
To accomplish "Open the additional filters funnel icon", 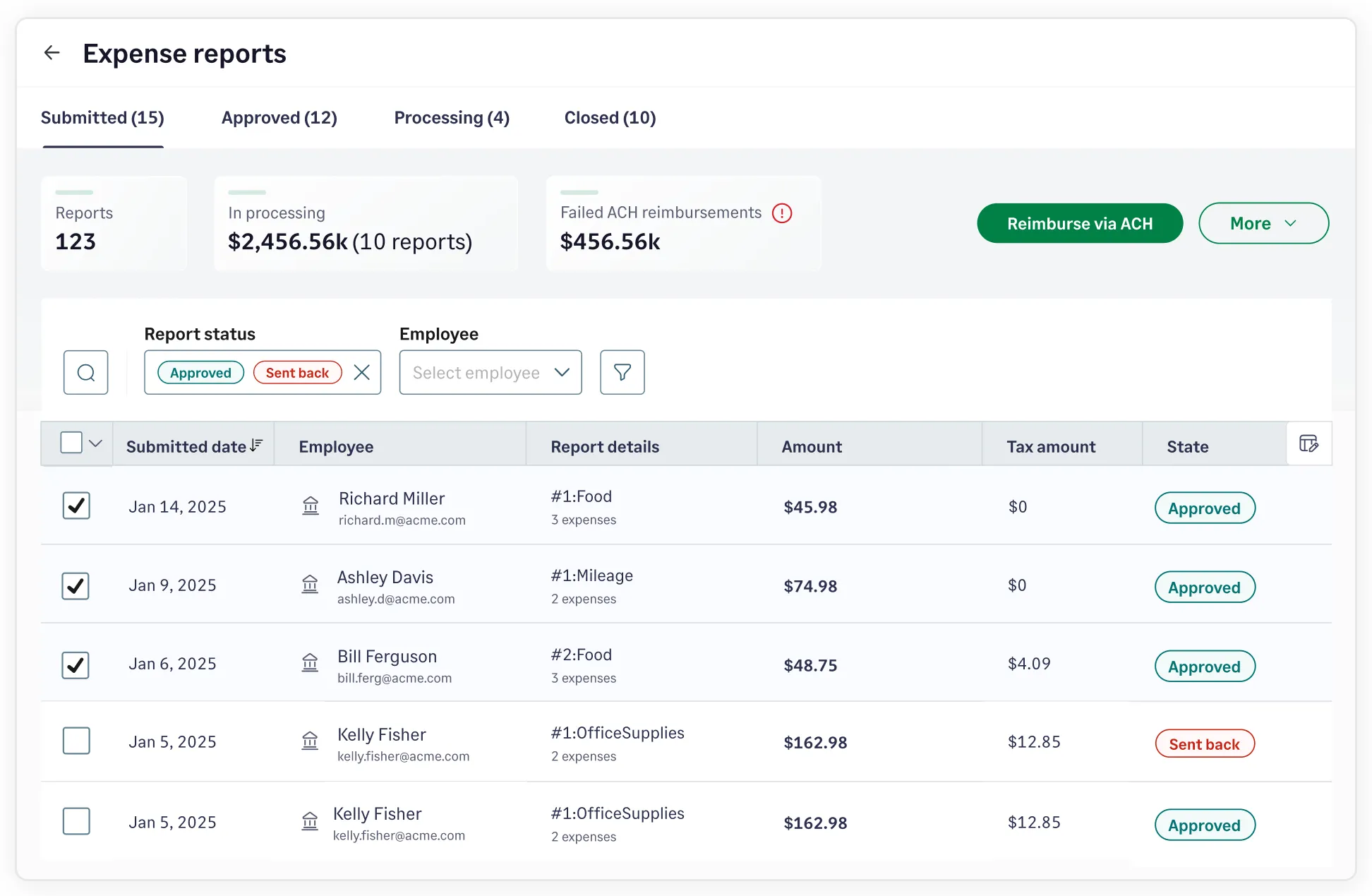I will (x=622, y=372).
